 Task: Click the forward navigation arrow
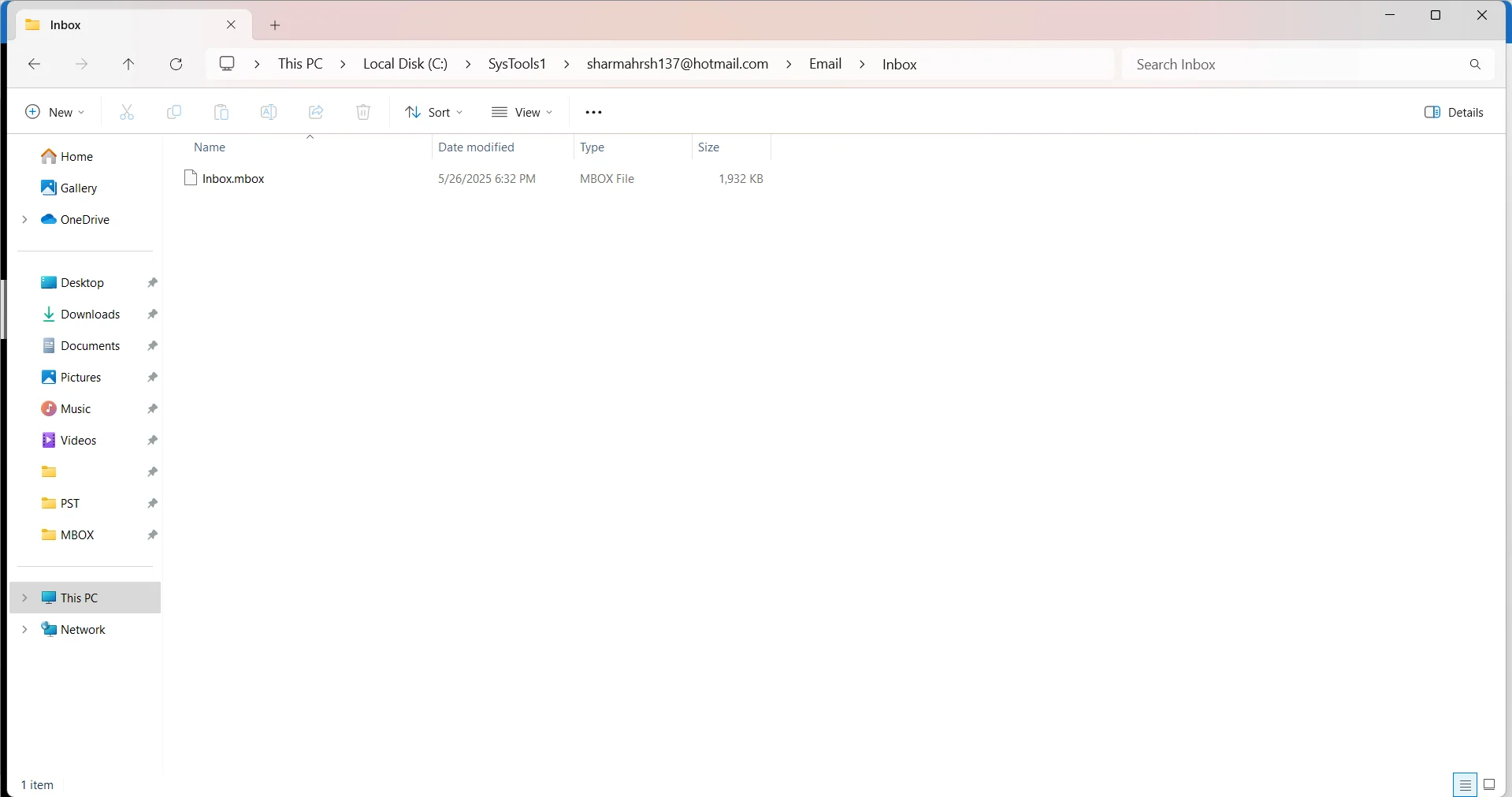81,64
